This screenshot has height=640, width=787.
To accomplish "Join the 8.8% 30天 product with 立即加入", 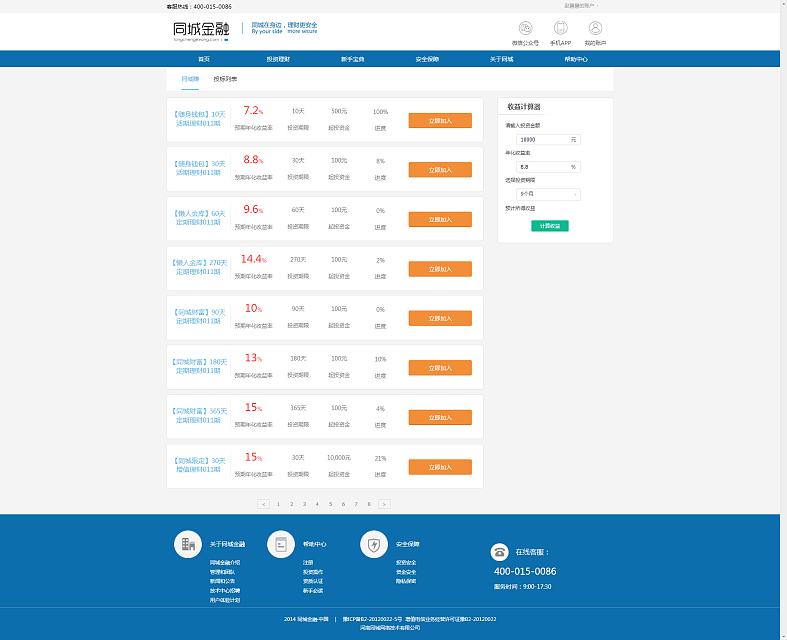I will [440, 170].
